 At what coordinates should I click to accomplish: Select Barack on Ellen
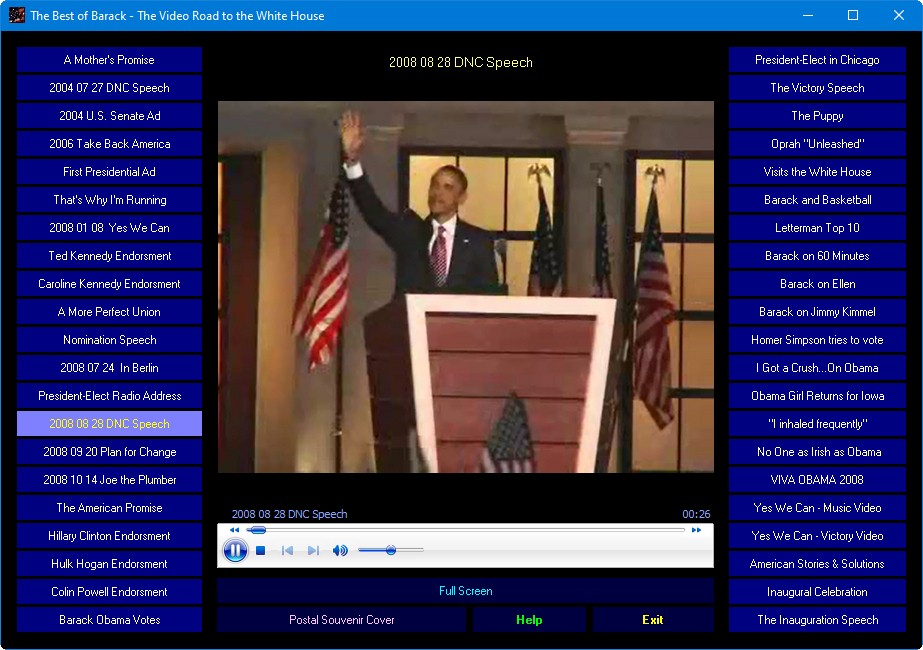pos(817,283)
